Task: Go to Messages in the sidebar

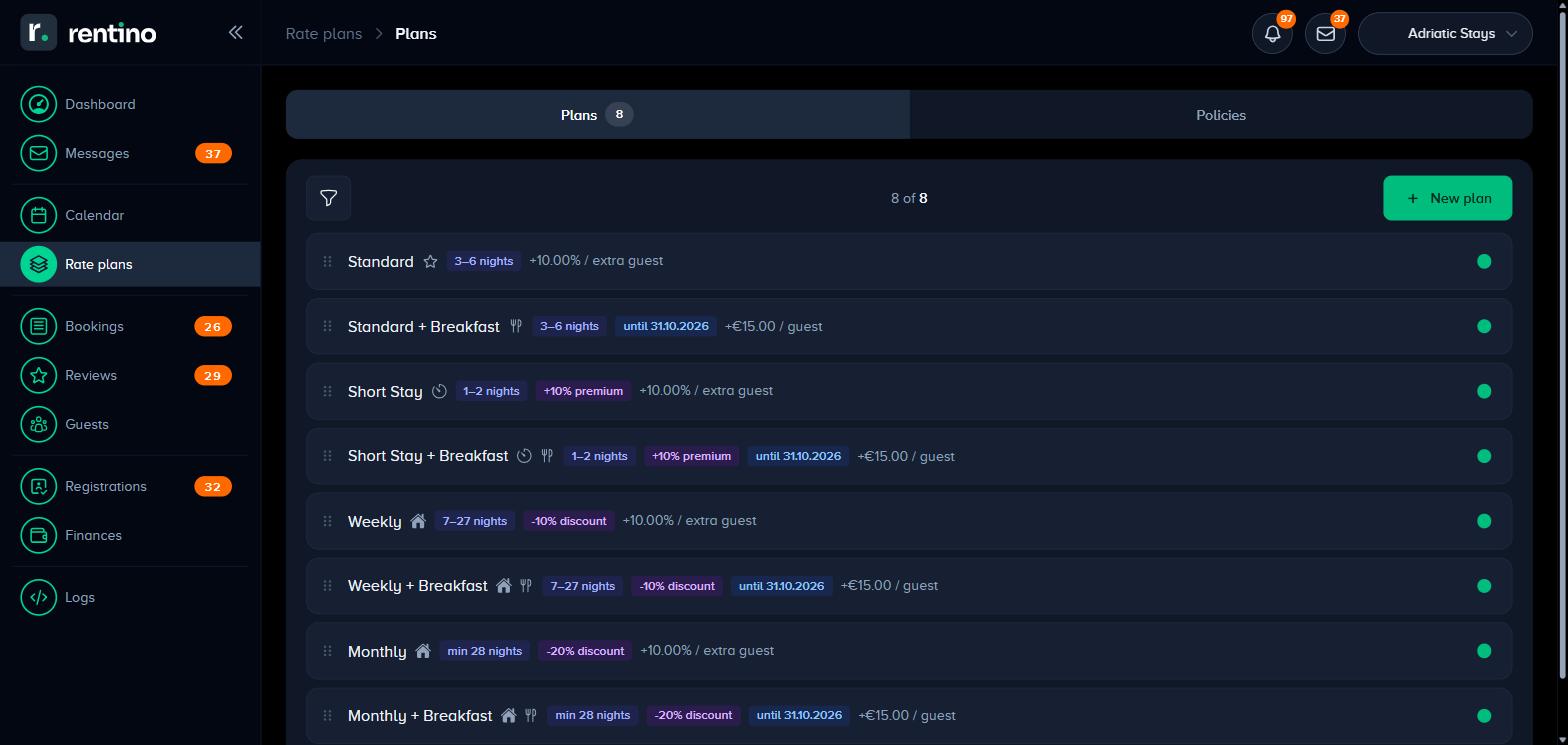Action: tap(130, 153)
